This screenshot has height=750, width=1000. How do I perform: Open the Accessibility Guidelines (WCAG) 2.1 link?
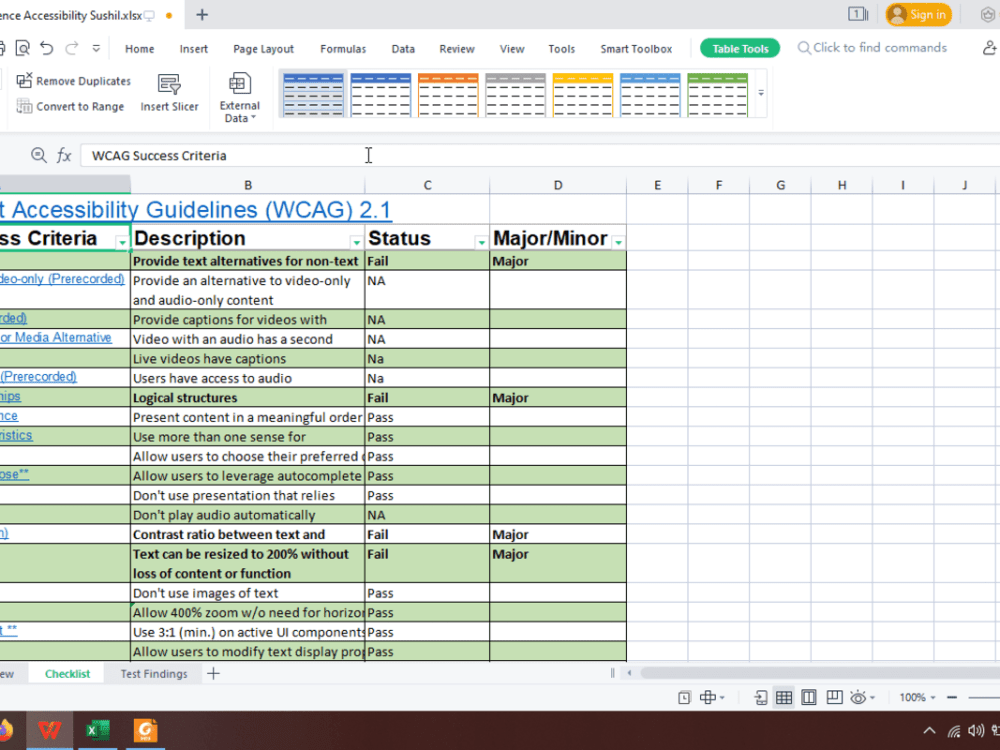(x=196, y=210)
